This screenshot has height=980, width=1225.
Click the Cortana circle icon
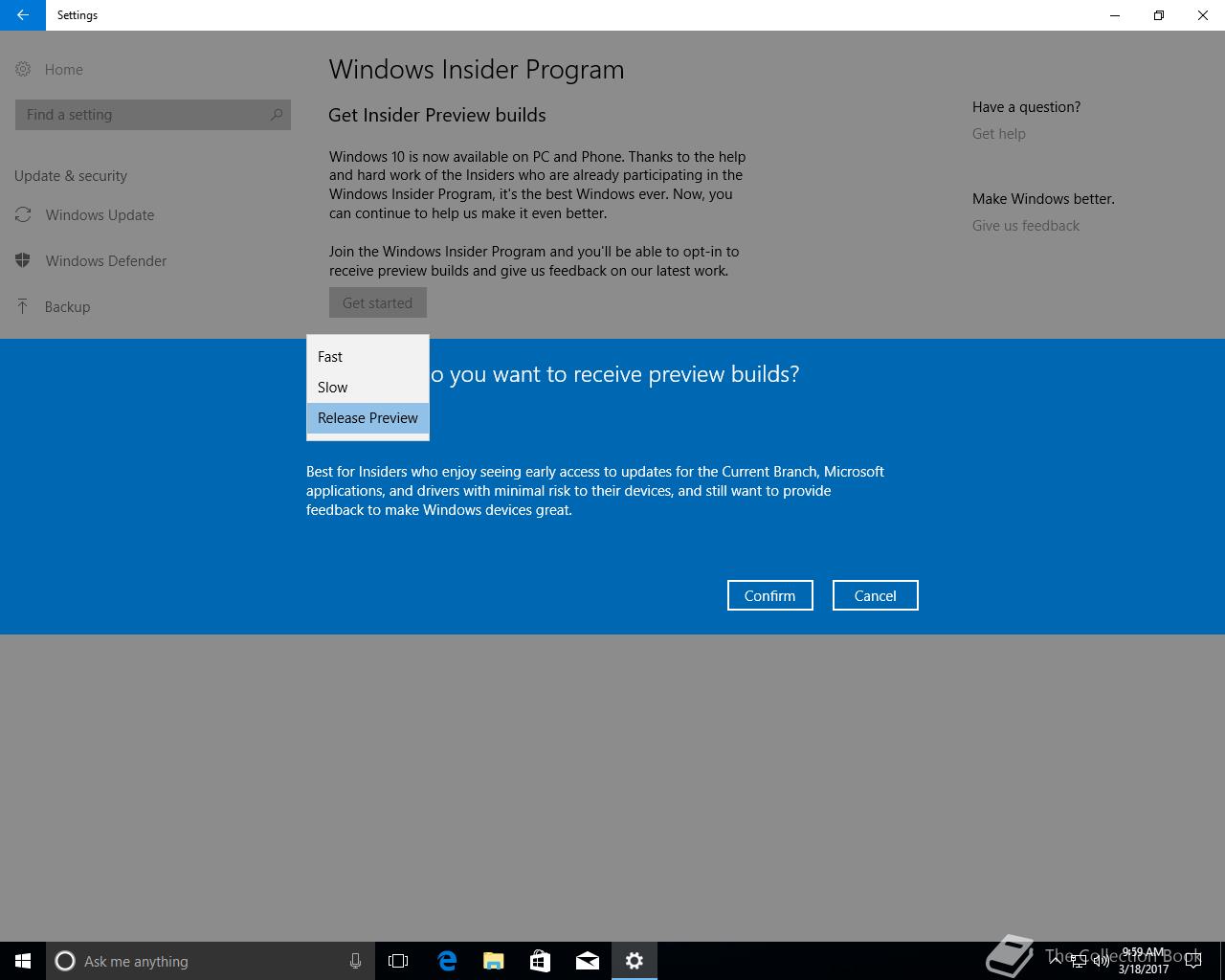tap(65, 961)
